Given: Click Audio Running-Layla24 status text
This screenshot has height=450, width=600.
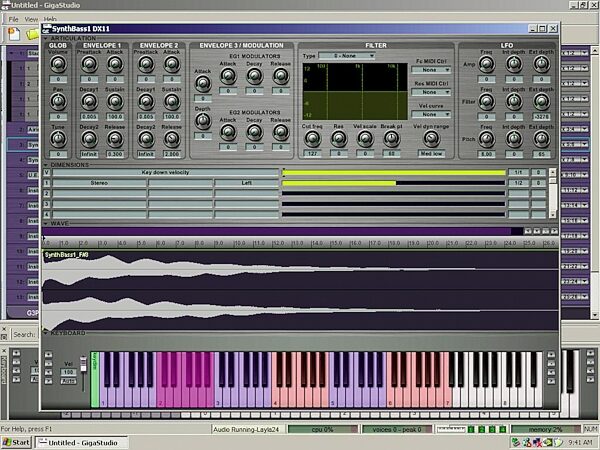Looking at the screenshot, I should (246, 430).
